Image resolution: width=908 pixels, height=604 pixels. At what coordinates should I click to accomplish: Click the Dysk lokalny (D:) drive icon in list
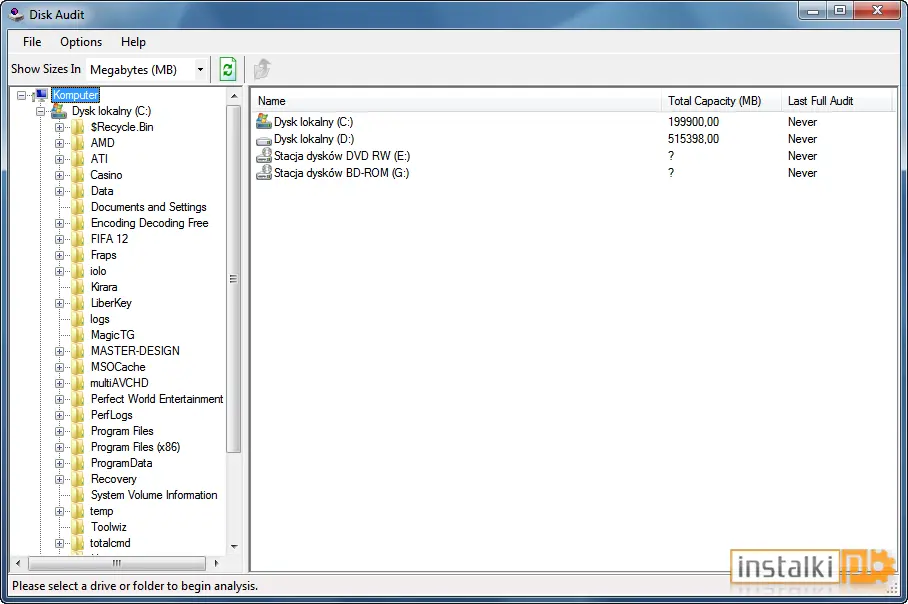click(264, 140)
